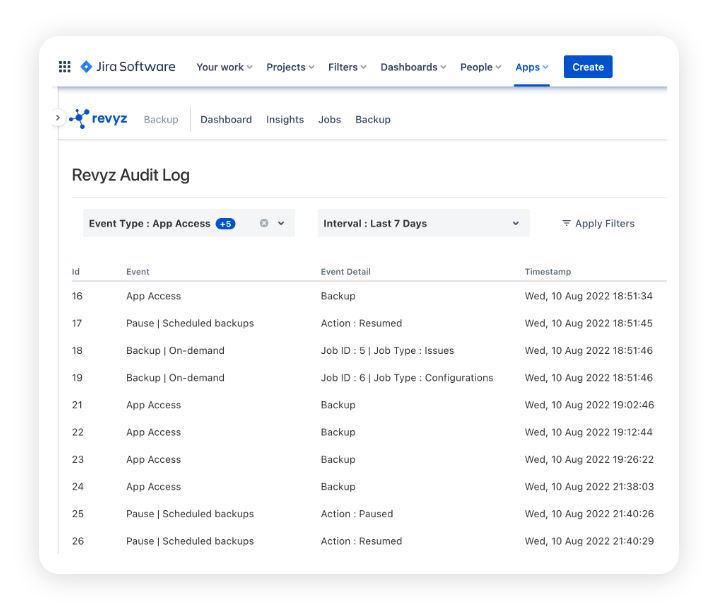This screenshot has height=616, width=718.
Task: Click the Revyz logo
Action: (99, 119)
